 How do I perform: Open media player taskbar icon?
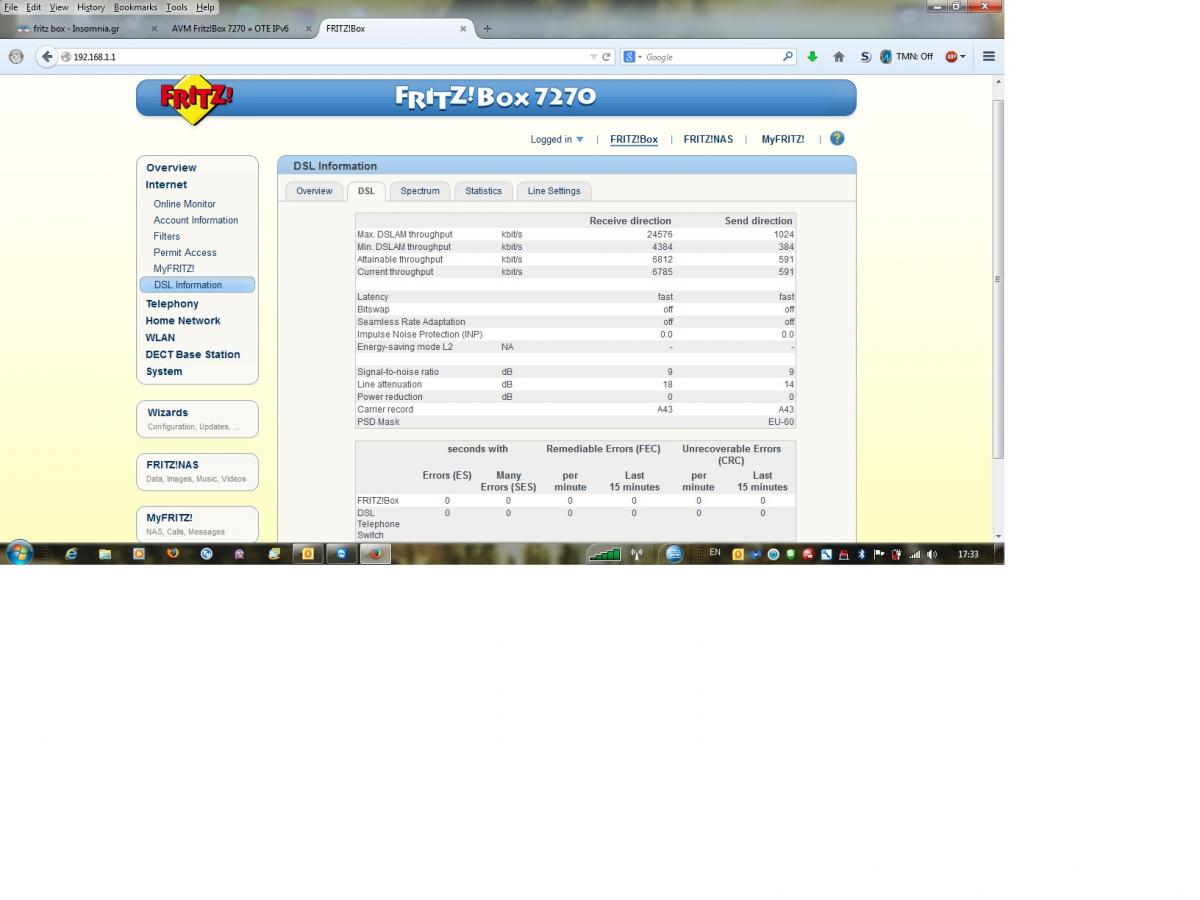(139, 553)
